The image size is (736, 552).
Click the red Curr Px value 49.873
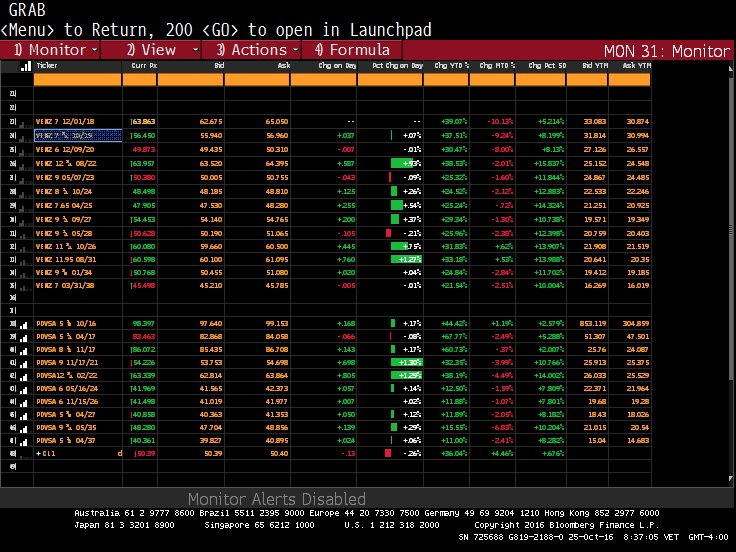pos(144,150)
